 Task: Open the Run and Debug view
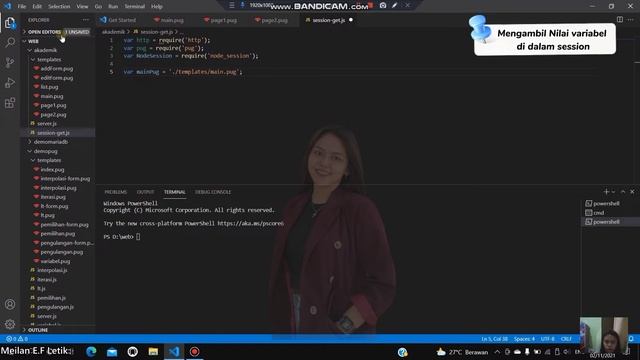tap(10, 82)
